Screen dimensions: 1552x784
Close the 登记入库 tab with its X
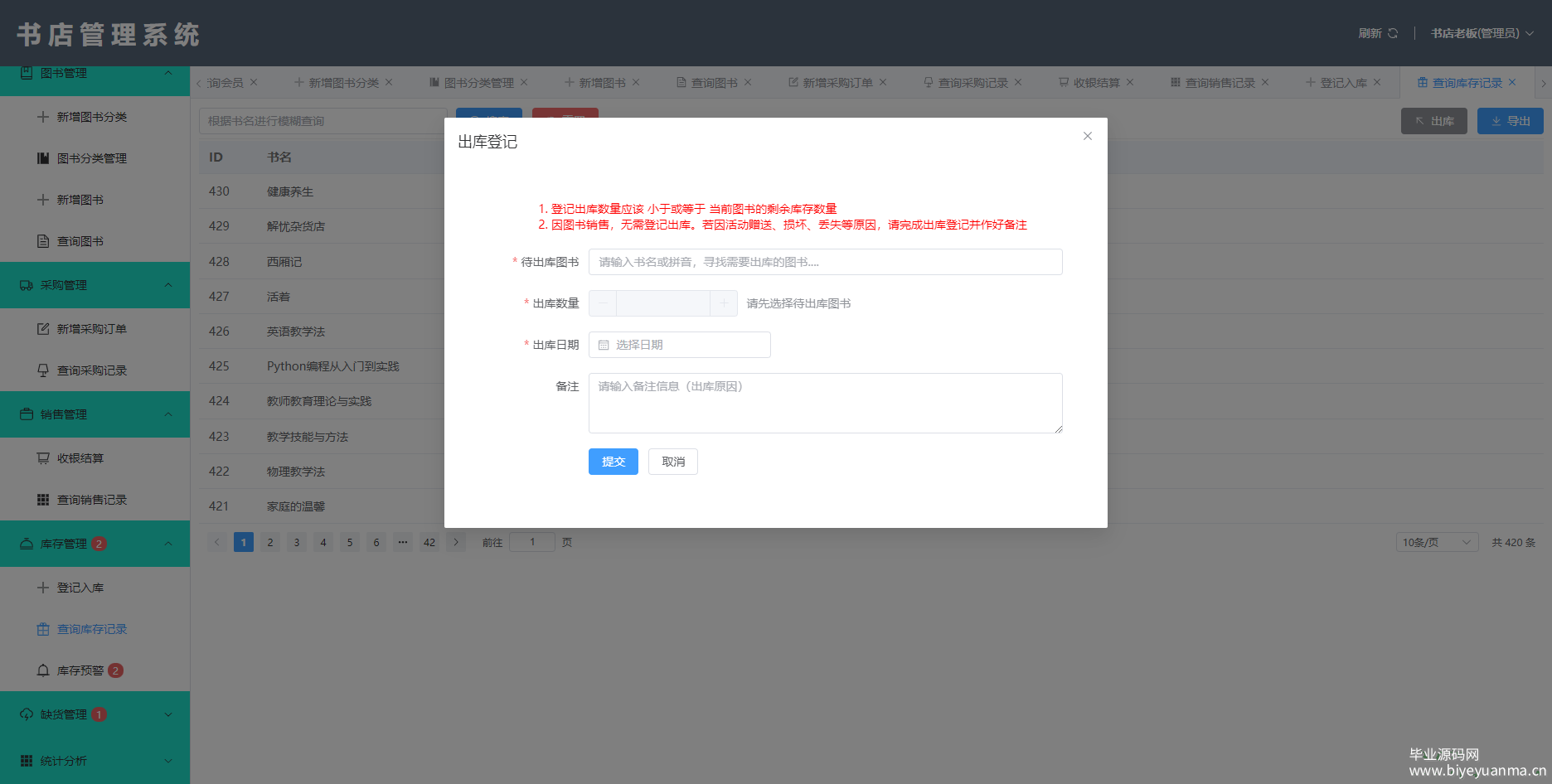pyautogui.click(x=1377, y=82)
